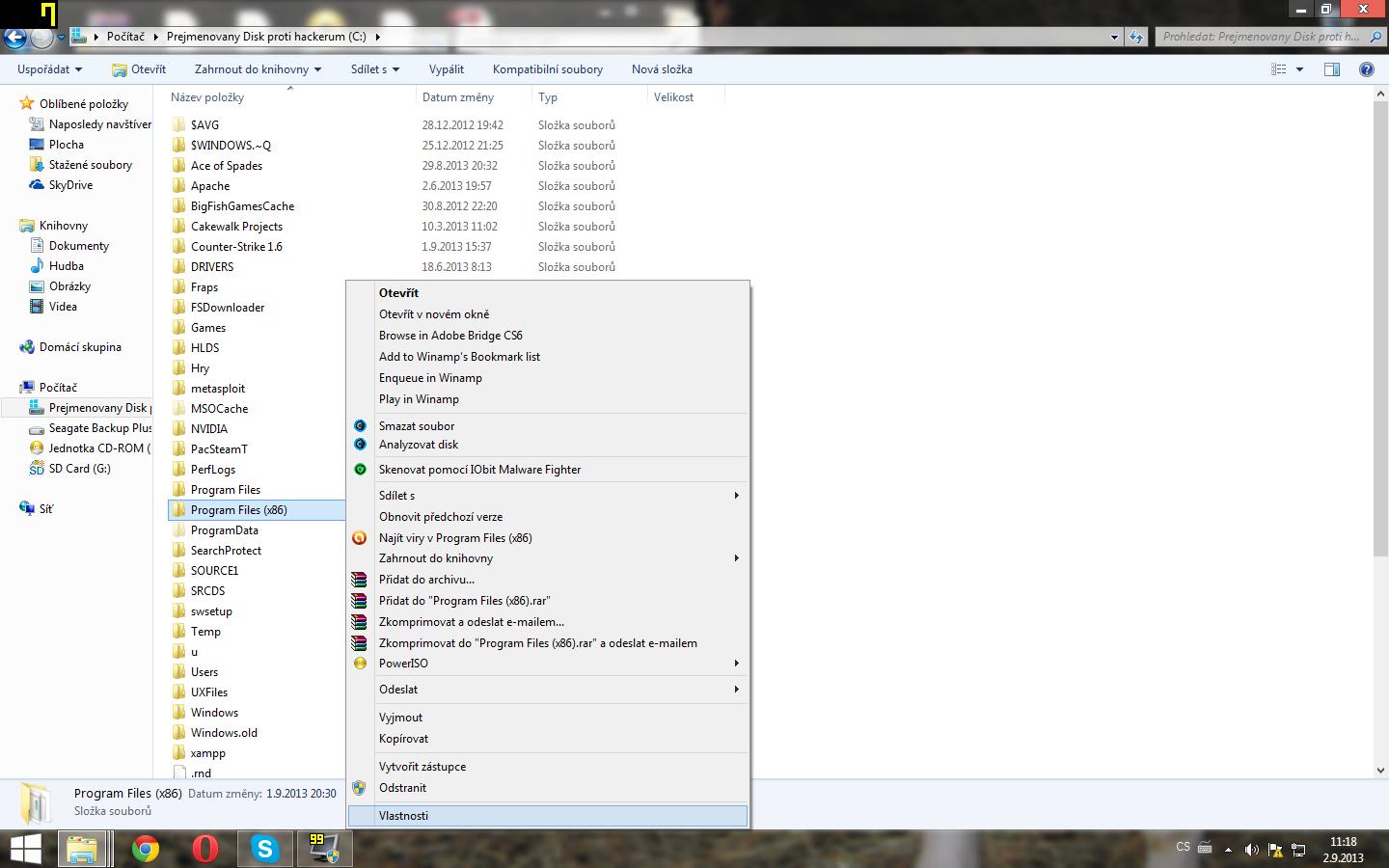This screenshot has width=1389, height=868.
Task: Expand the view options dropdown arrow
Action: click(x=1299, y=69)
